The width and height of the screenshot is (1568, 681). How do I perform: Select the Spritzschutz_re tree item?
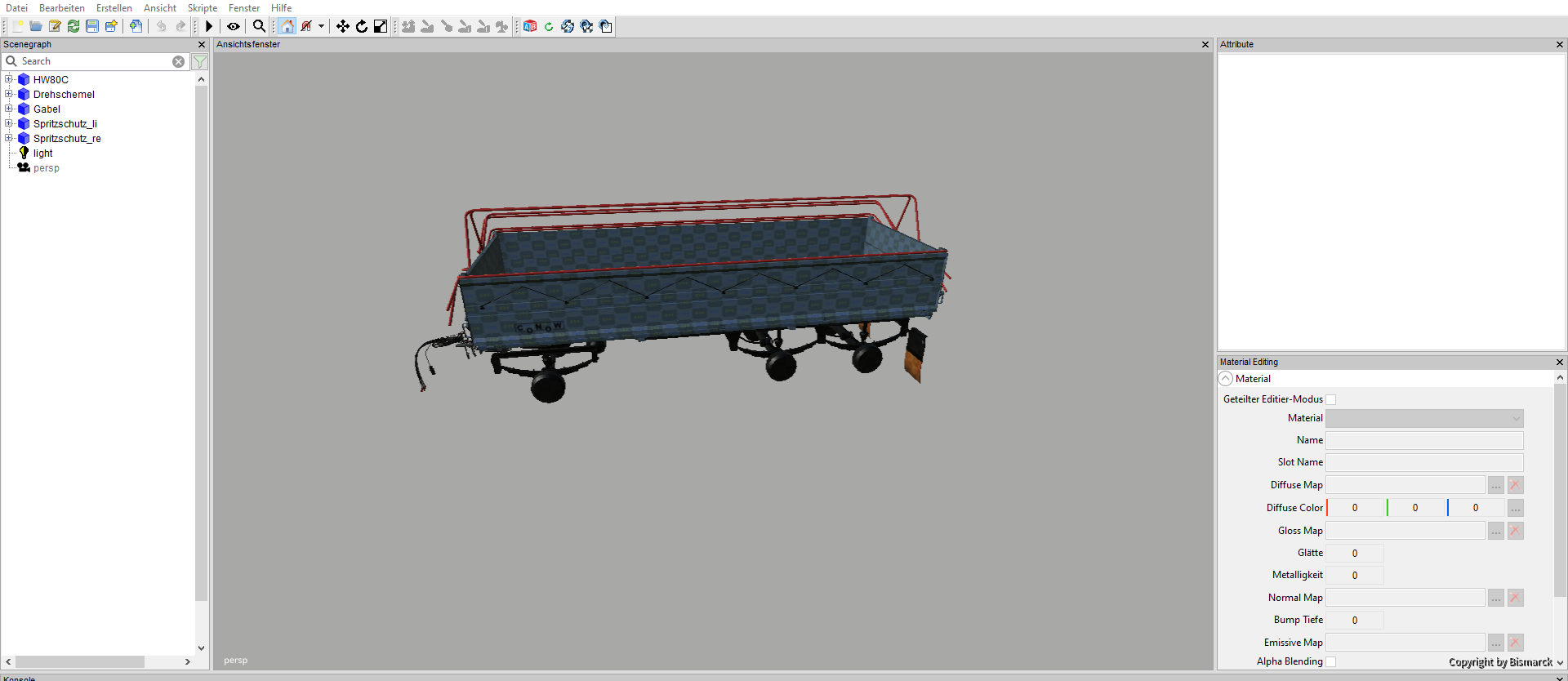click(x=67, y=139)
